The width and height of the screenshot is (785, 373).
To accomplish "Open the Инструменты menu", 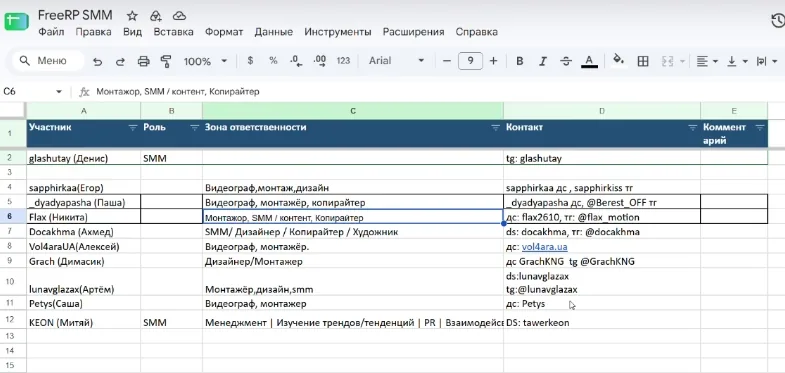I will (x=338, y=32).
